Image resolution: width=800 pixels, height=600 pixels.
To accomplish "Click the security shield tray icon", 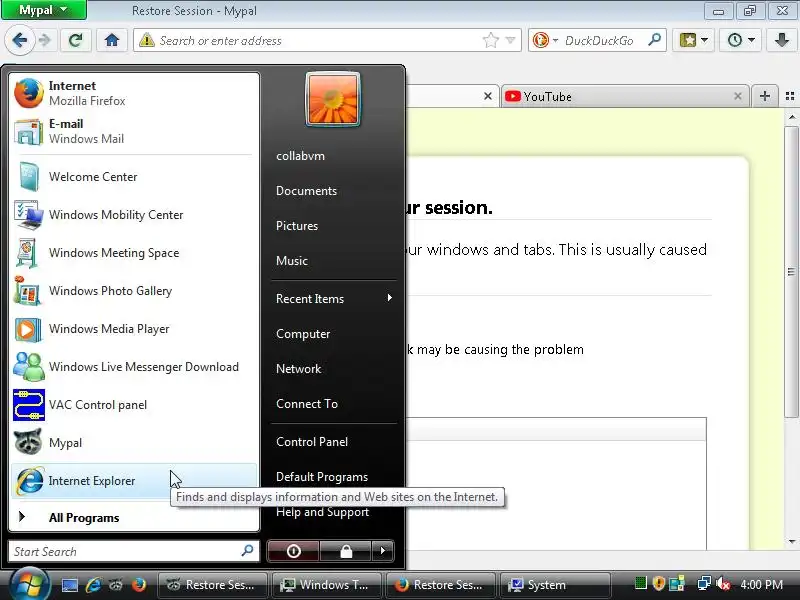I will point(659,584).
